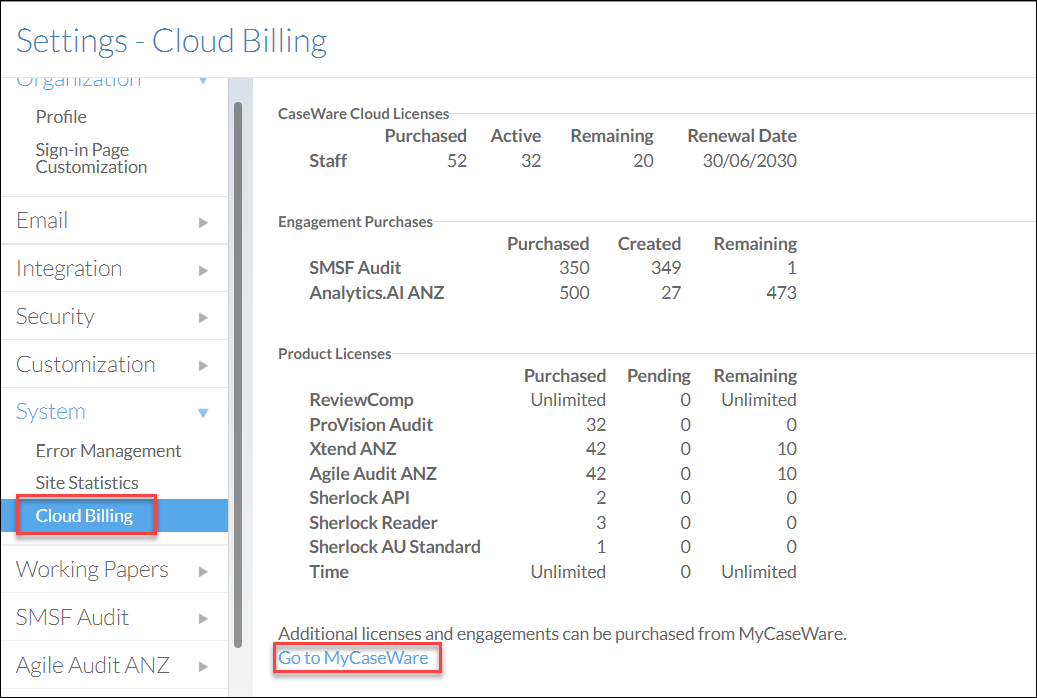
Task: Expand the Security section arrow
Action: [x=203, y=318]
